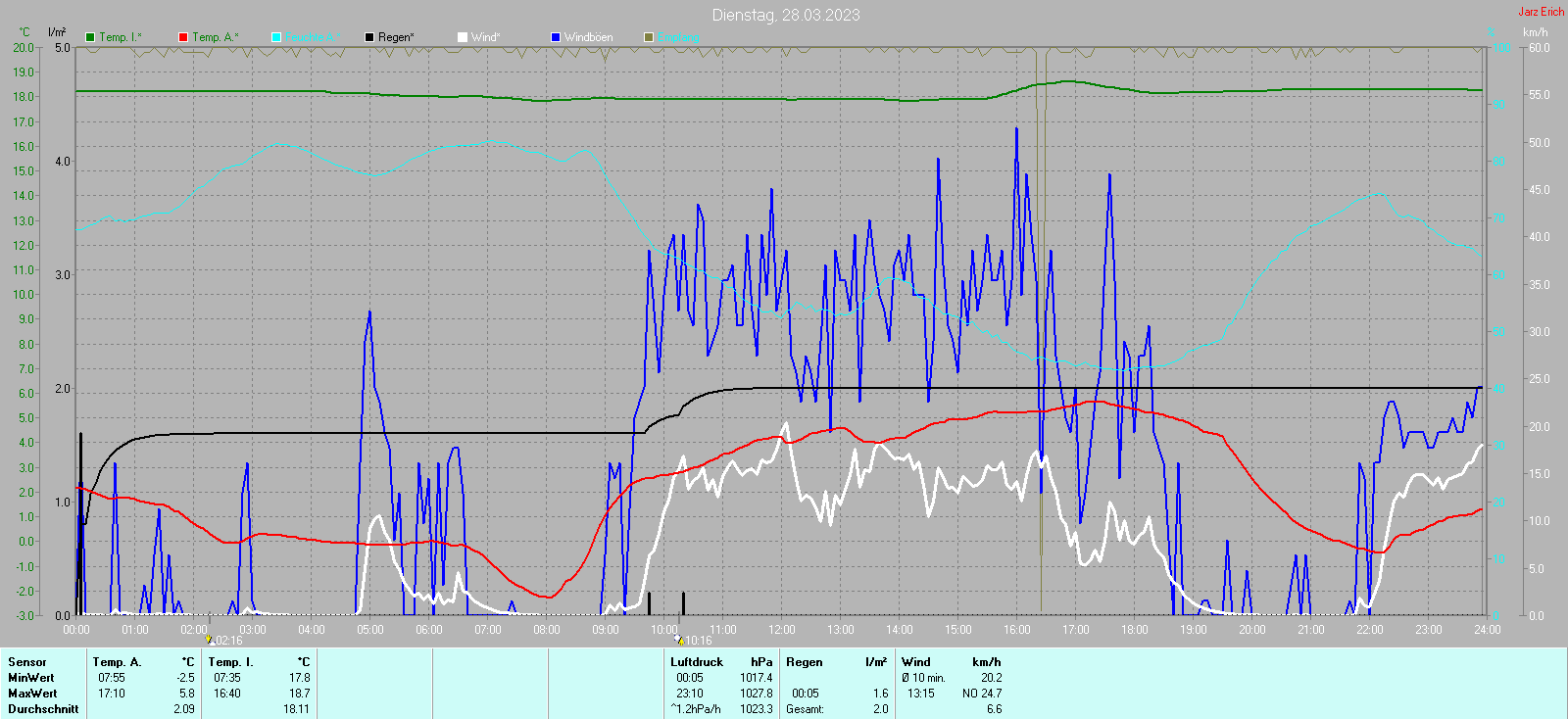Click the blue Windböen legend square
This screenshot has height=719, width=1568.
[556, 37]
